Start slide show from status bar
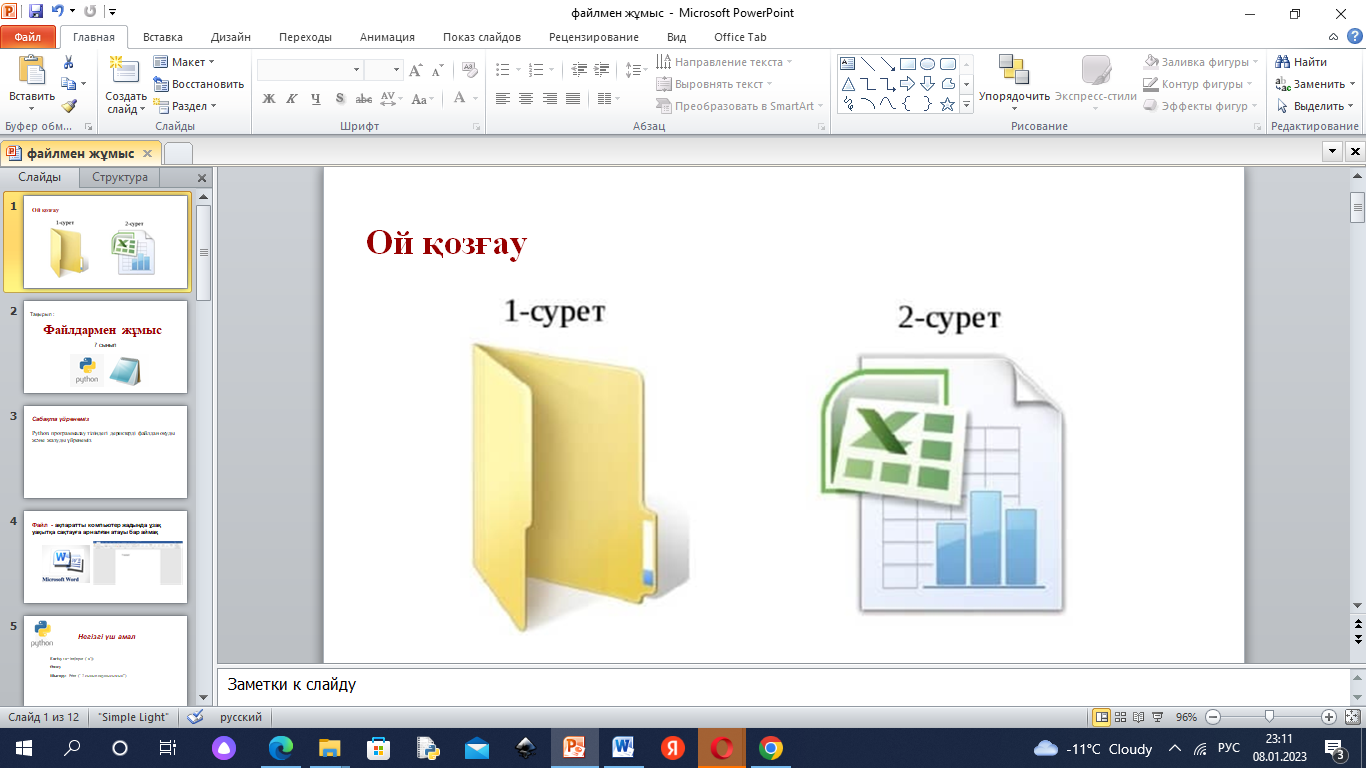 [1158, 717]
